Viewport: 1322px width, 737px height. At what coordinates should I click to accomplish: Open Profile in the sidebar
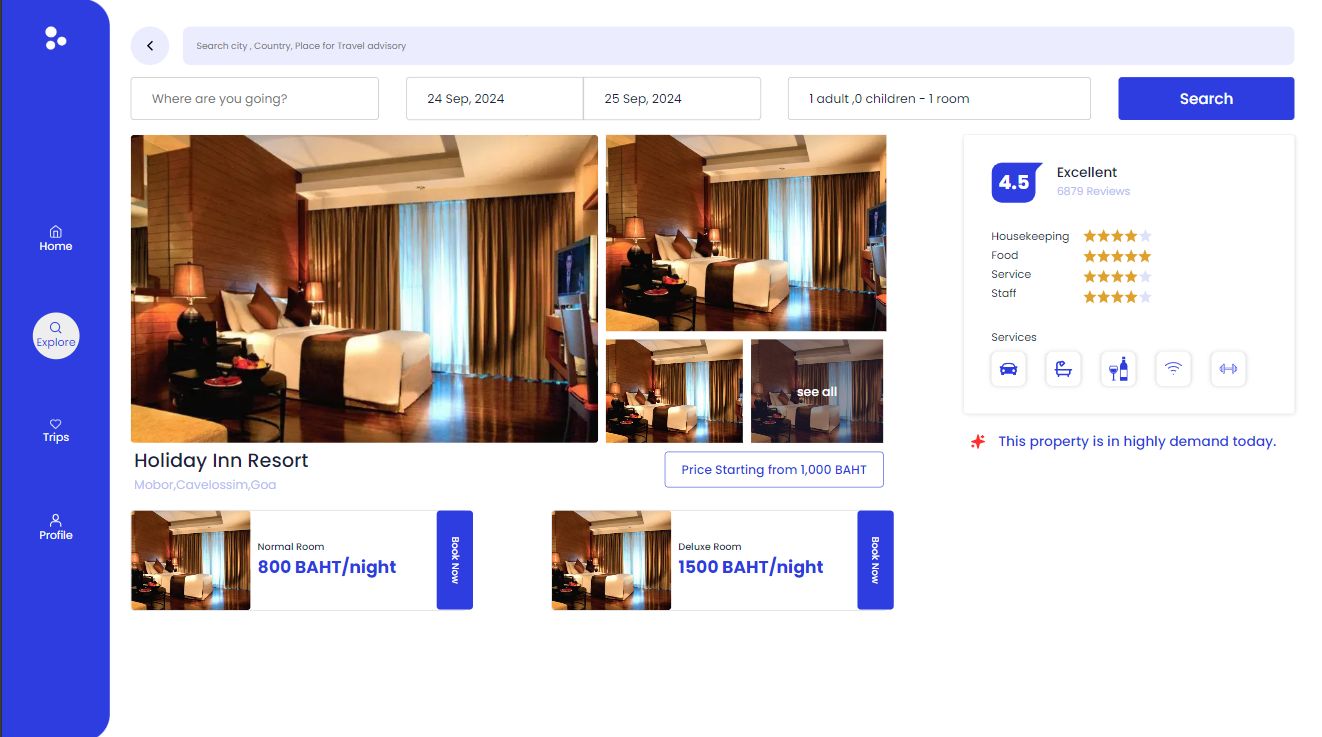tap(56, 527)
